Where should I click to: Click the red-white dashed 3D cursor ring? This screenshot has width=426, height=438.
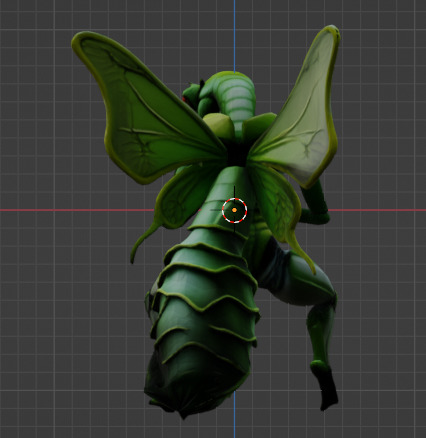pyautogui.click(x=234, y=210)
